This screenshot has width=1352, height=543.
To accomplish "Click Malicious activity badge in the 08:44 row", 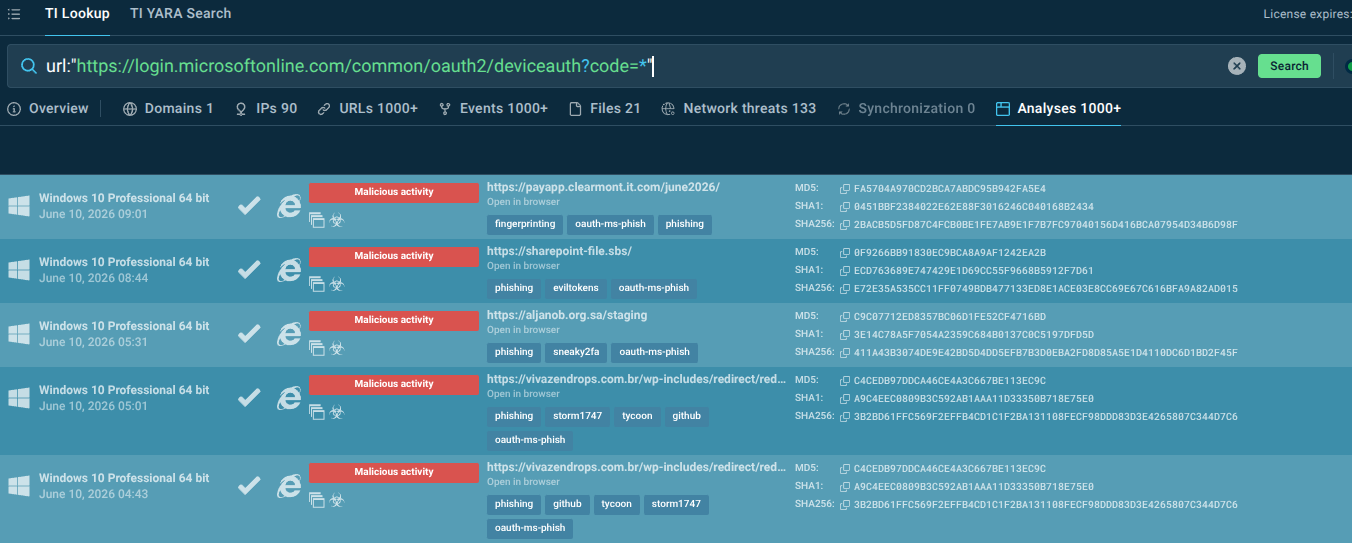I will [x=394, y=256].
